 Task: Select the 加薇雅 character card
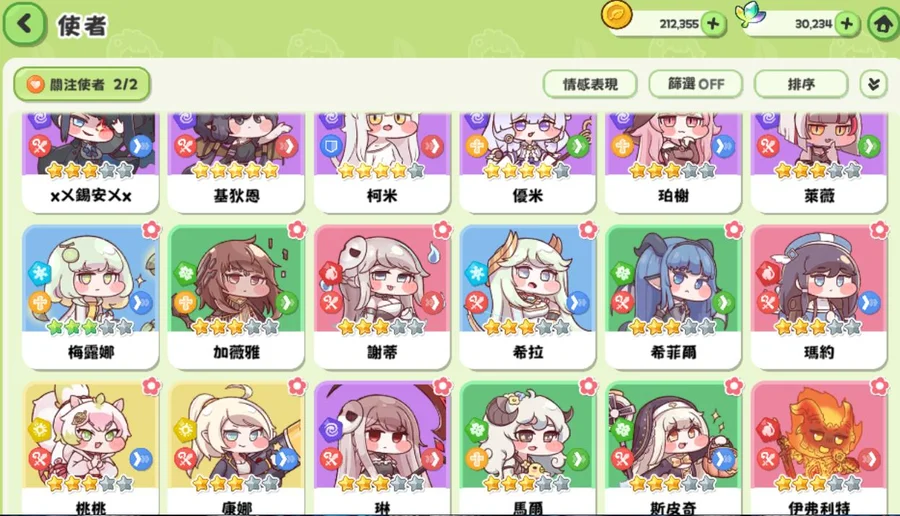point(236,297)
